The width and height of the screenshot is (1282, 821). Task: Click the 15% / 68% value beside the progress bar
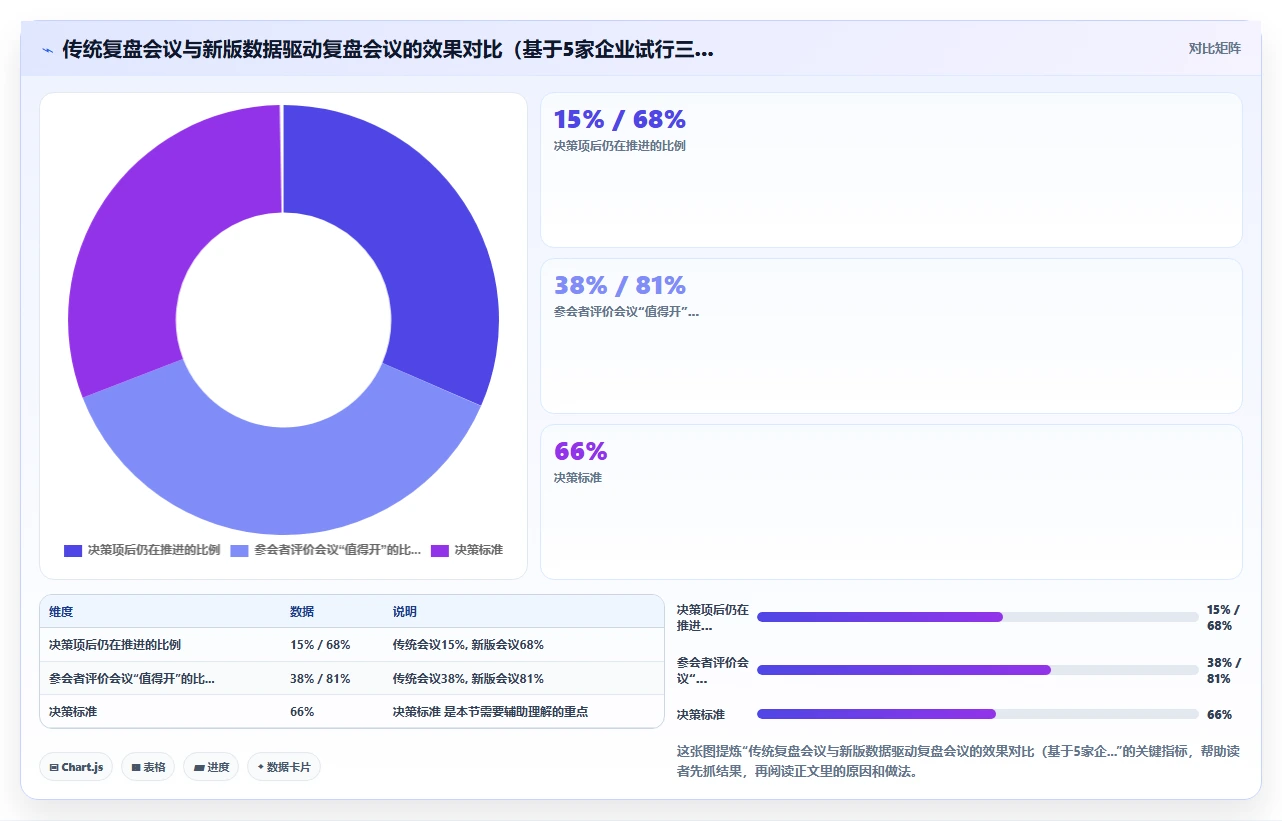click(1222, 617)
